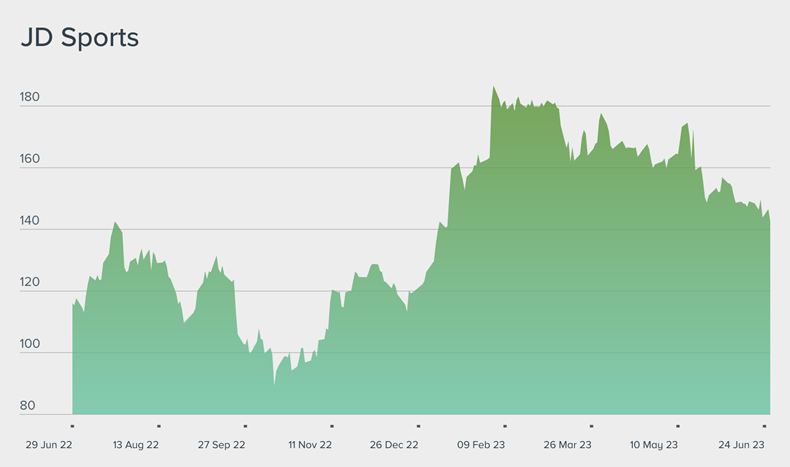Select the 29 Jun 22 date label

48,443
